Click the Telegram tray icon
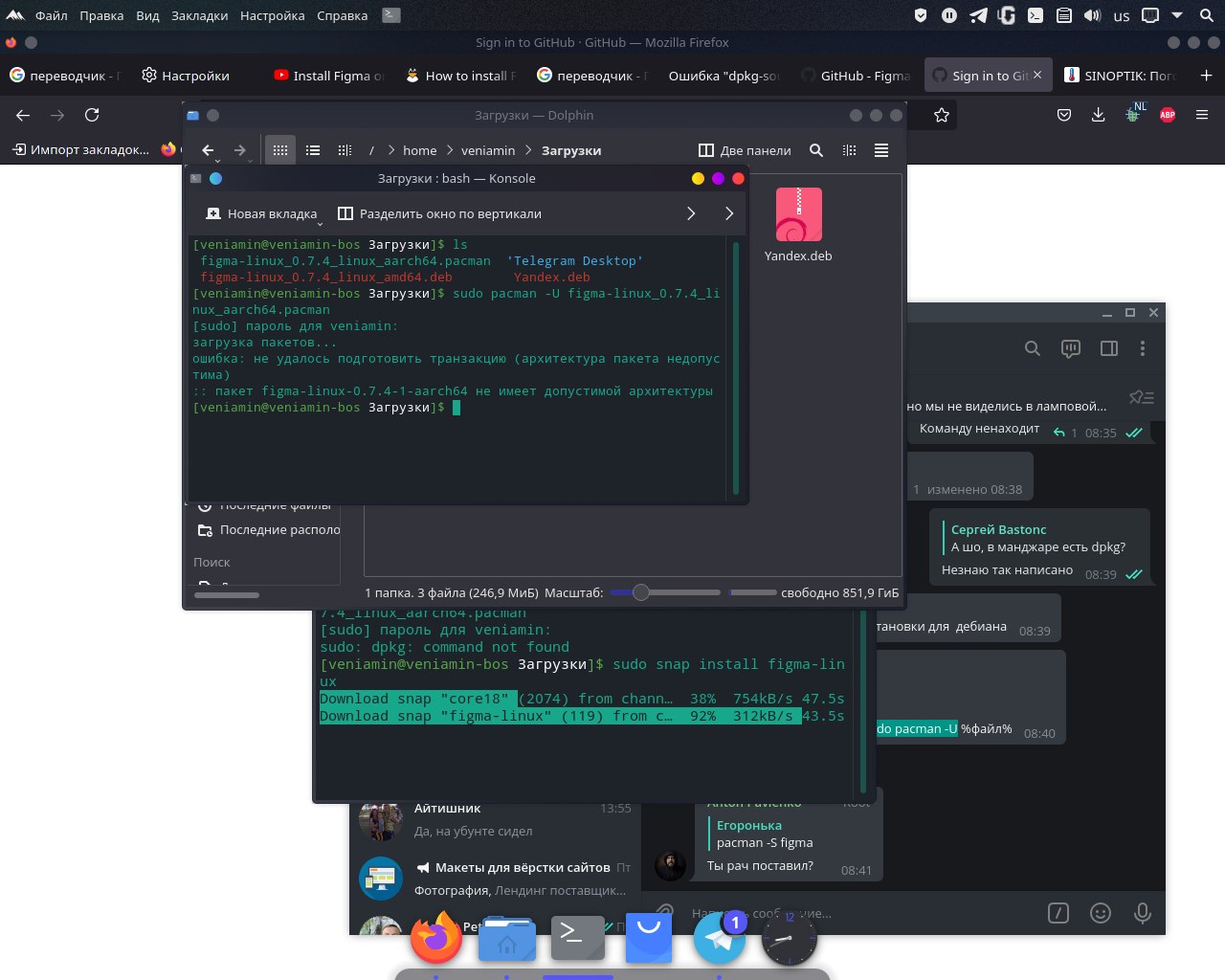Screen dimensions: 1225x980 [x=978, y=15]
